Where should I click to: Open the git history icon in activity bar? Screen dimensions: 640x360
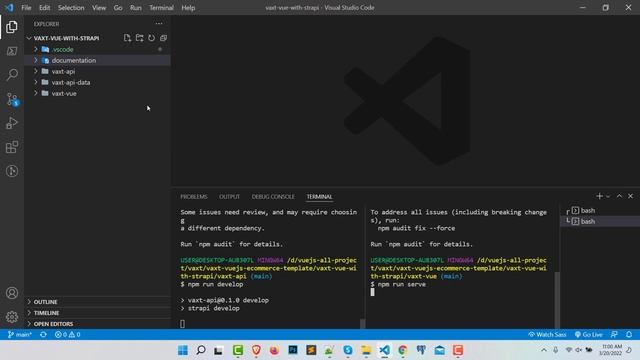(12, 171)
